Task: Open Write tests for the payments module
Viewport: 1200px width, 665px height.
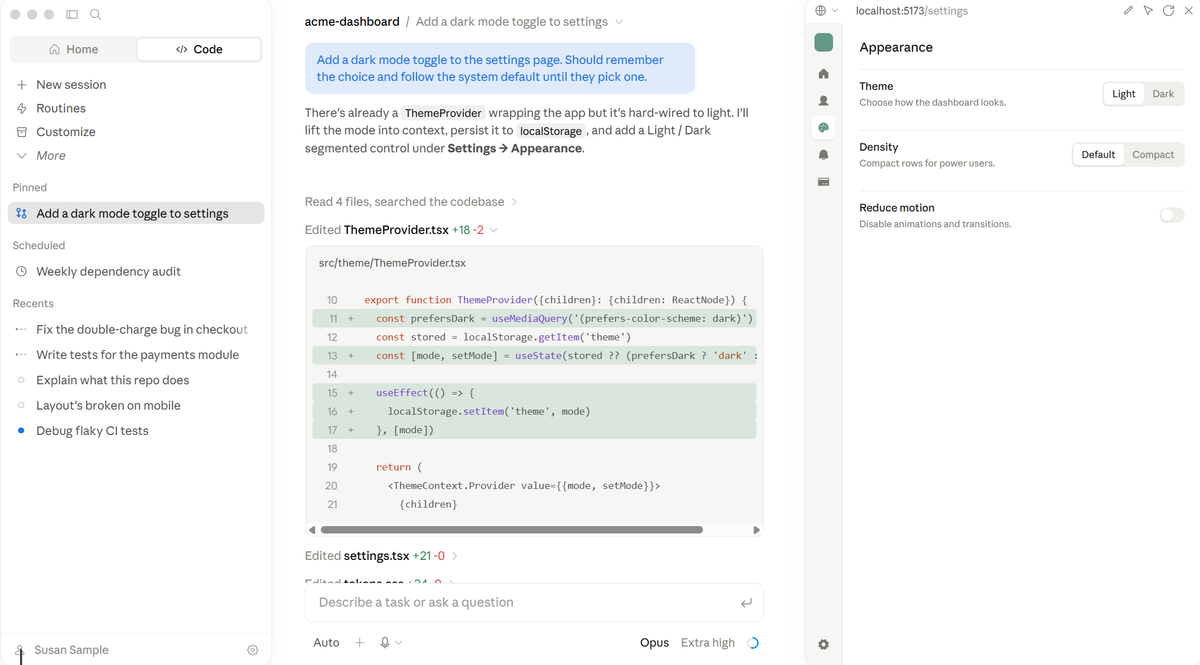Action: click(138, 355)
